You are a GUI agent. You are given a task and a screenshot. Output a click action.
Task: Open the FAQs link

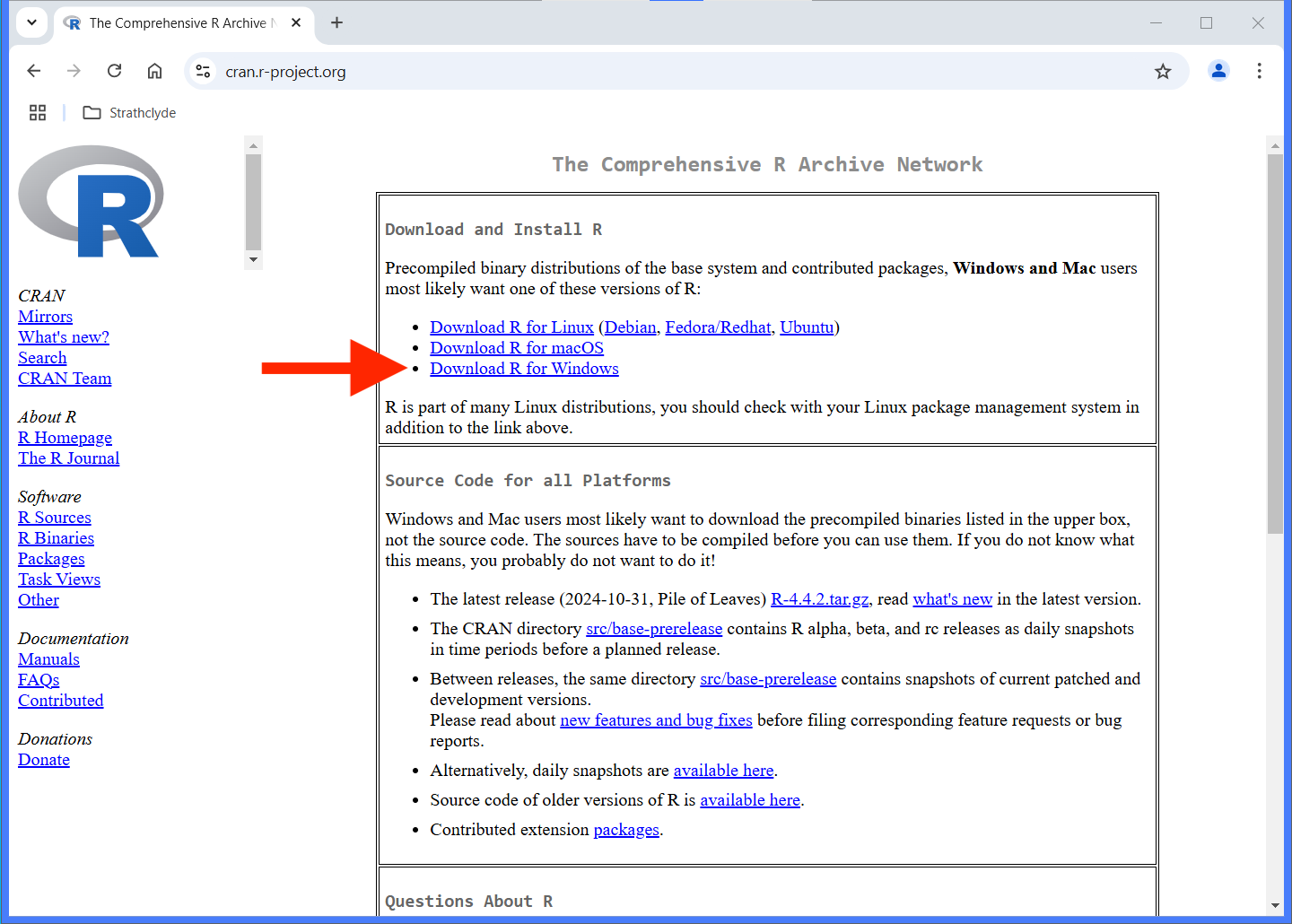tap(39, 680)
